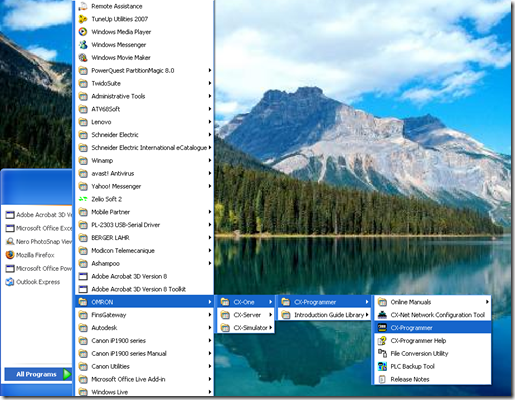515x400 pixels.
Task: Click the PLC Backup Tool icon
Action: click(382, 366)
